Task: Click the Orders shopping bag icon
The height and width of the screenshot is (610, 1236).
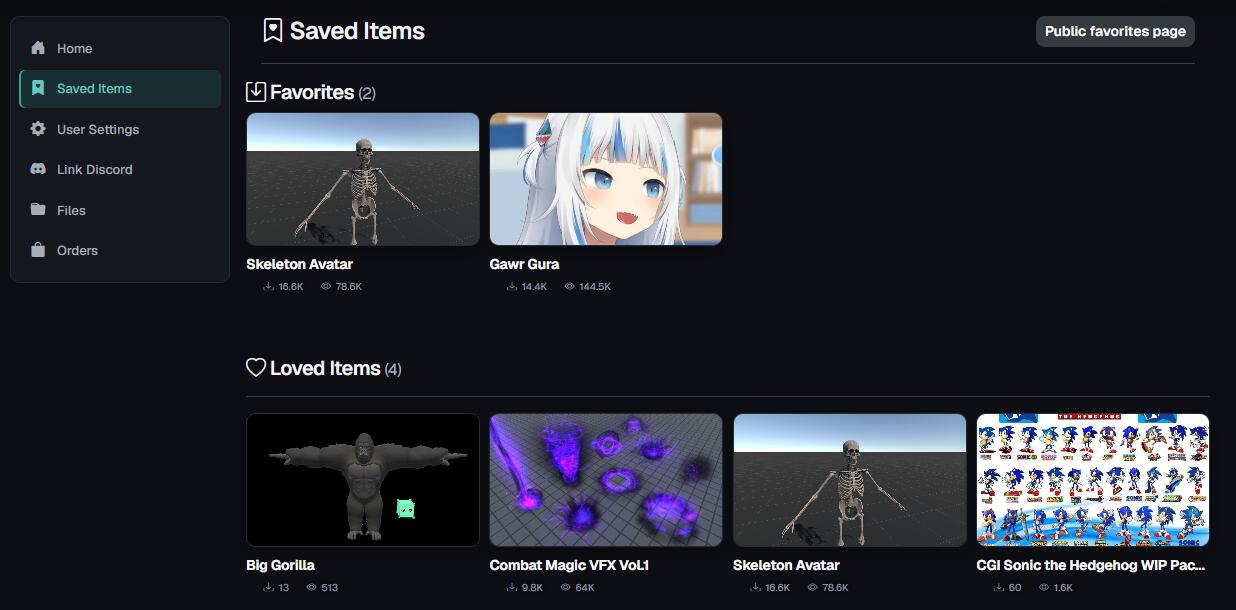Action: point(38,250)
